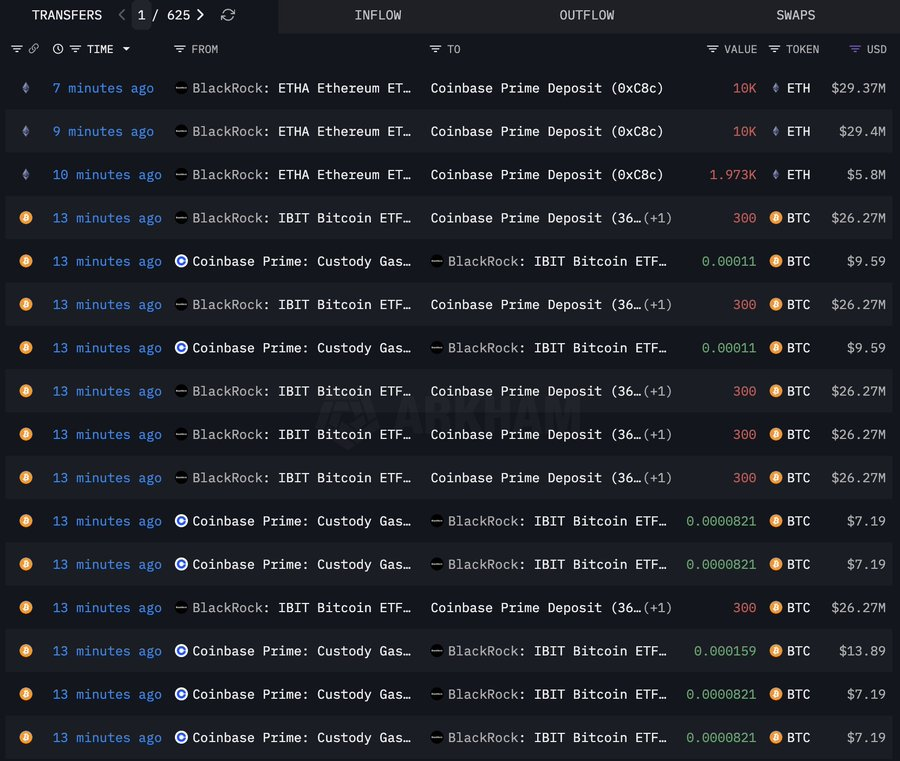Click the Ethereum icon in first row

pos(26,88)
